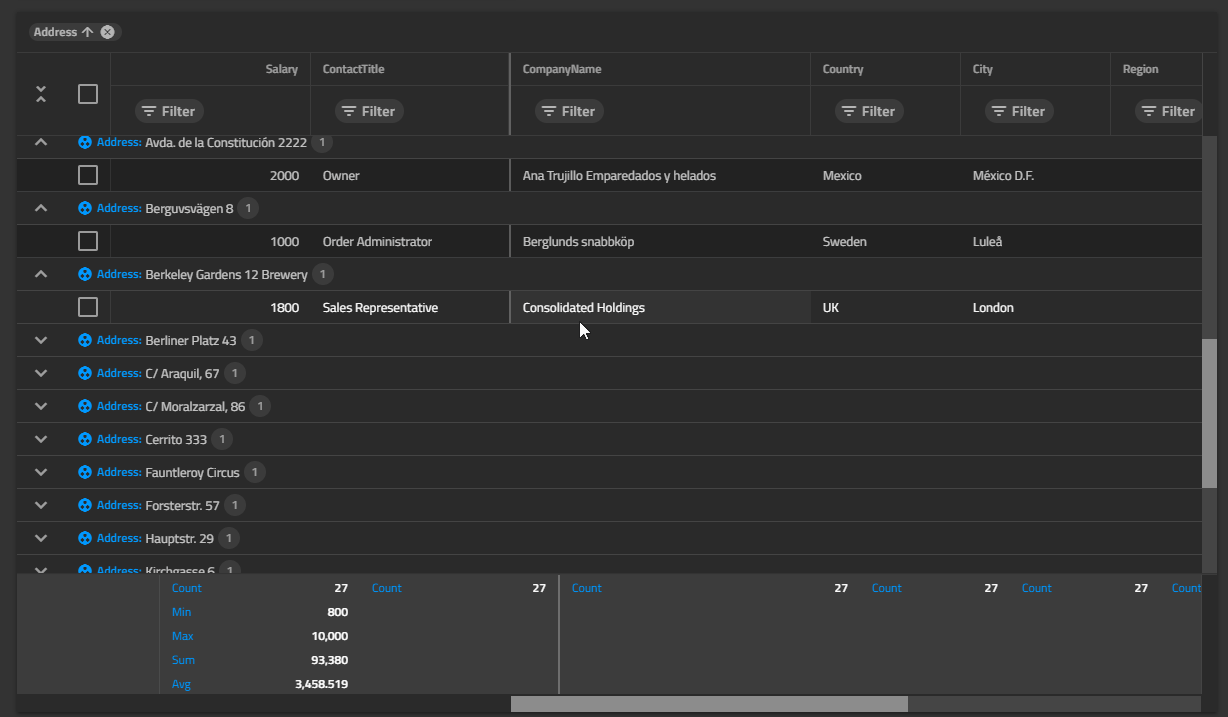Open the filter funnel for the Salary column
The width and height of the screenshot is (1228, 717).
[168, 111]
